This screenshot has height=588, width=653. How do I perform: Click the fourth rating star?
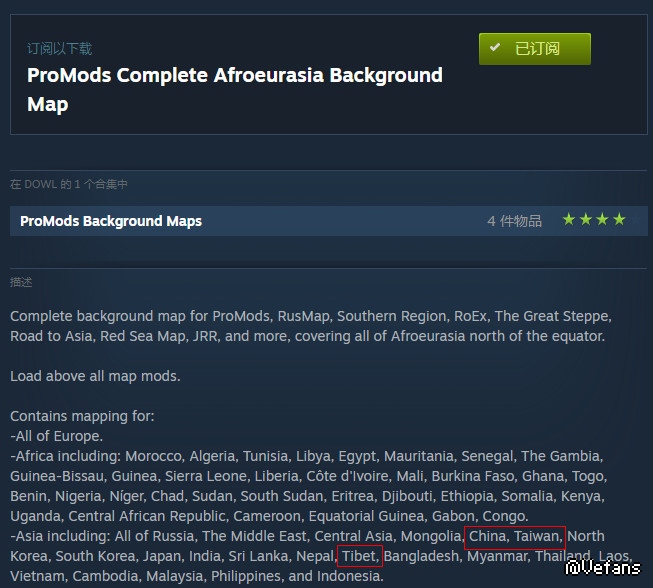click(619, 219)
